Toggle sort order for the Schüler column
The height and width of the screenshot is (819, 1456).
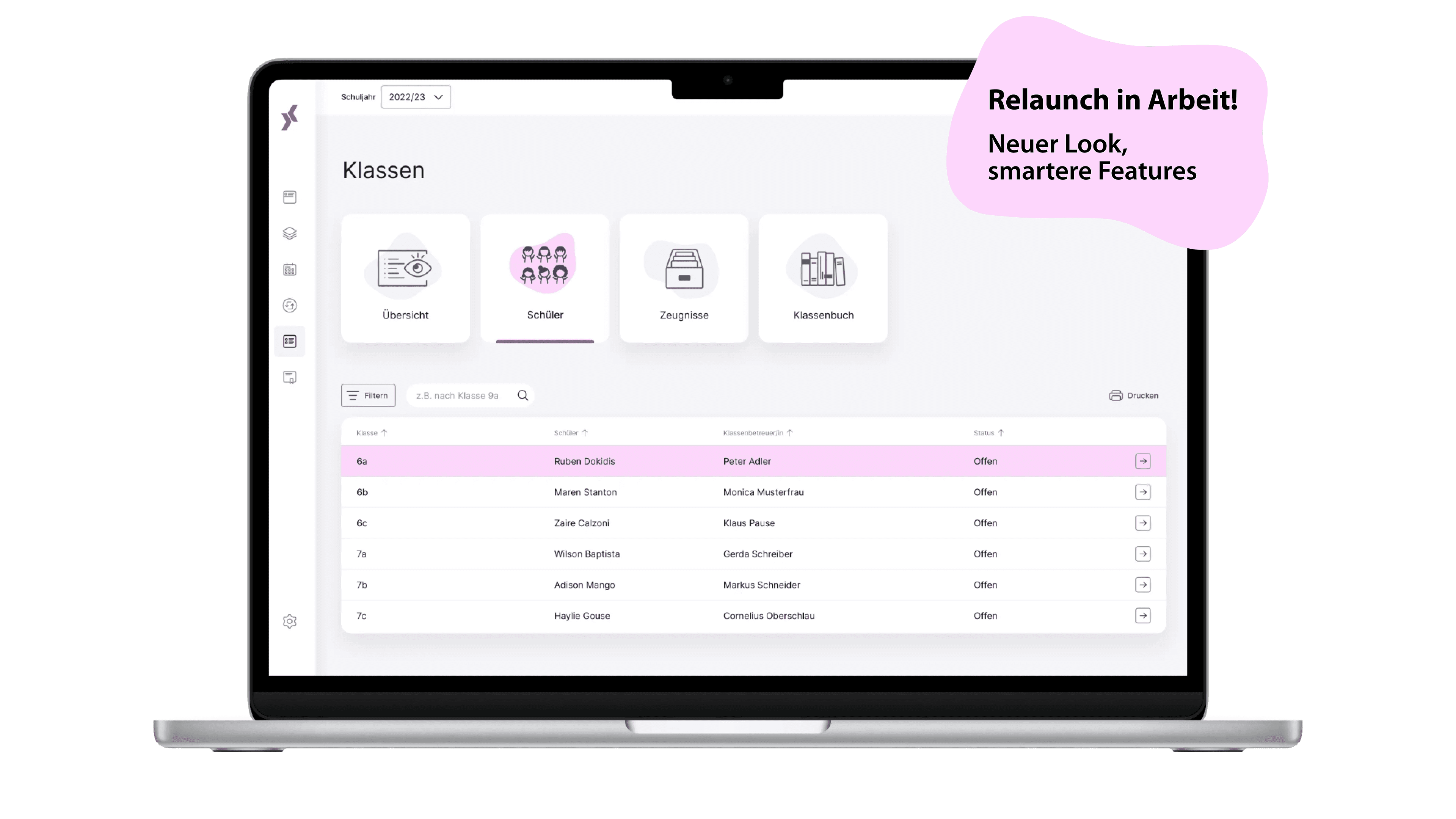pyautogui.click(x=586, y=432)
